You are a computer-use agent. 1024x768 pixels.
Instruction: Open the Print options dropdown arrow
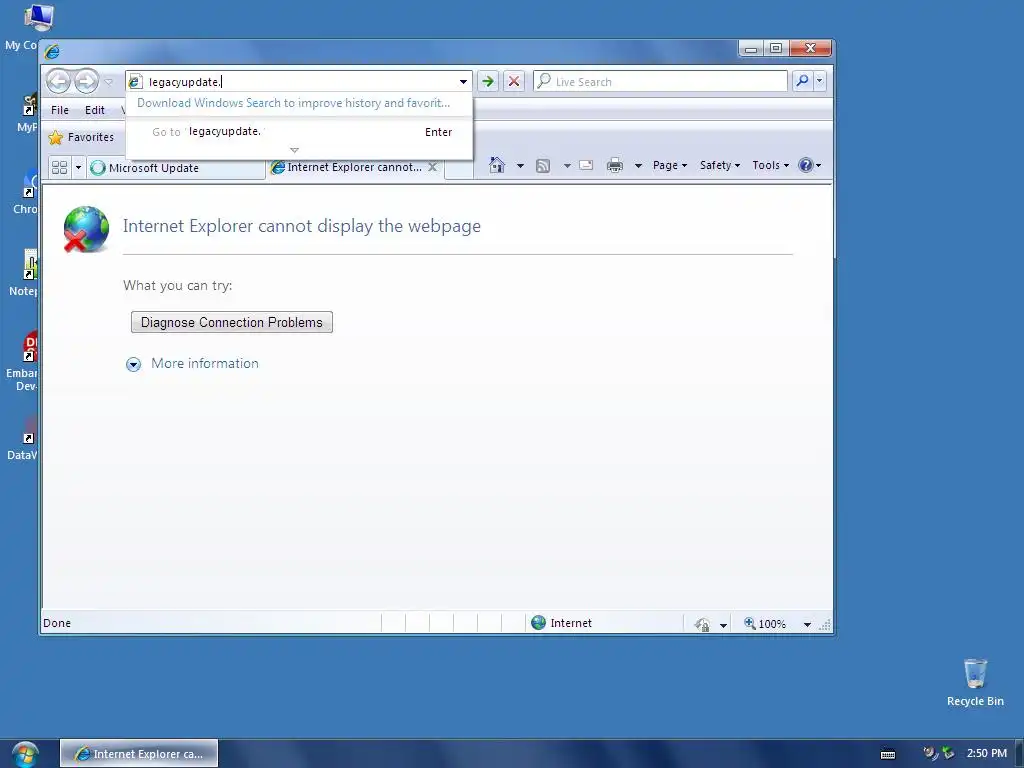[x=638, y=166]
